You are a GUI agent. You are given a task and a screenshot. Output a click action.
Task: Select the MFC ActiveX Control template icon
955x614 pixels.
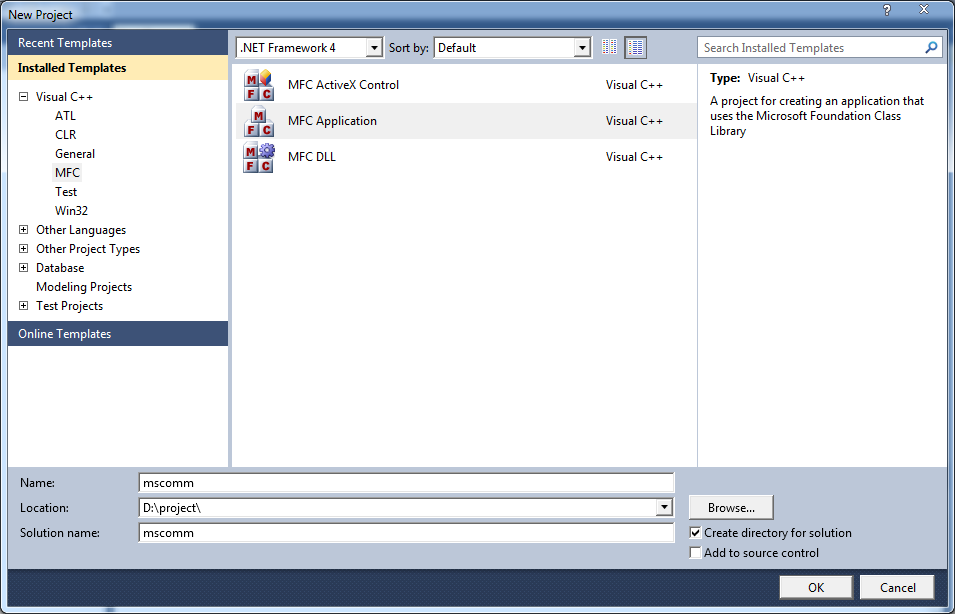[259, 85]
